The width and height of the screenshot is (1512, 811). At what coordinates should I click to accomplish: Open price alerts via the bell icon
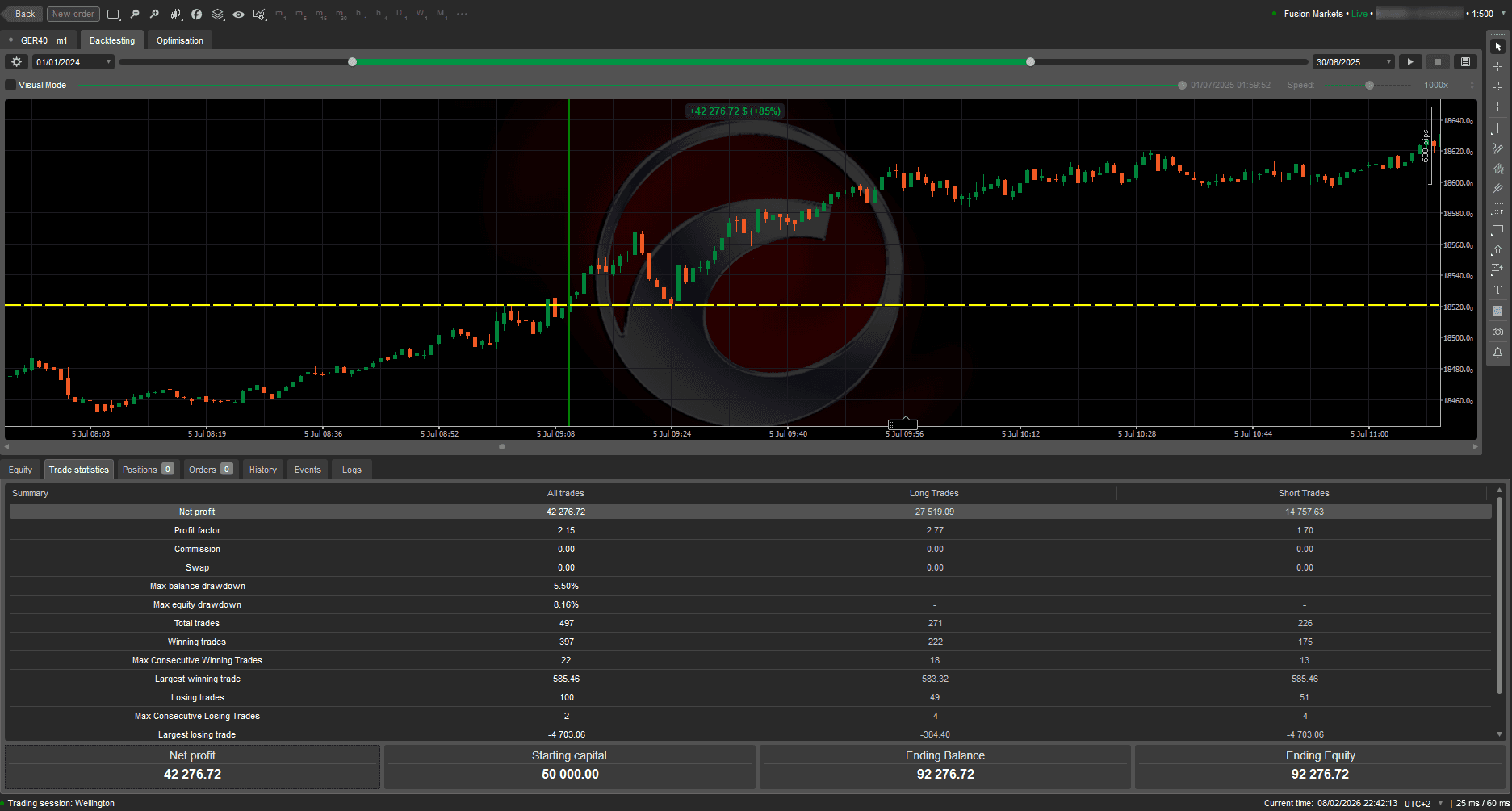pos(1497,352)
